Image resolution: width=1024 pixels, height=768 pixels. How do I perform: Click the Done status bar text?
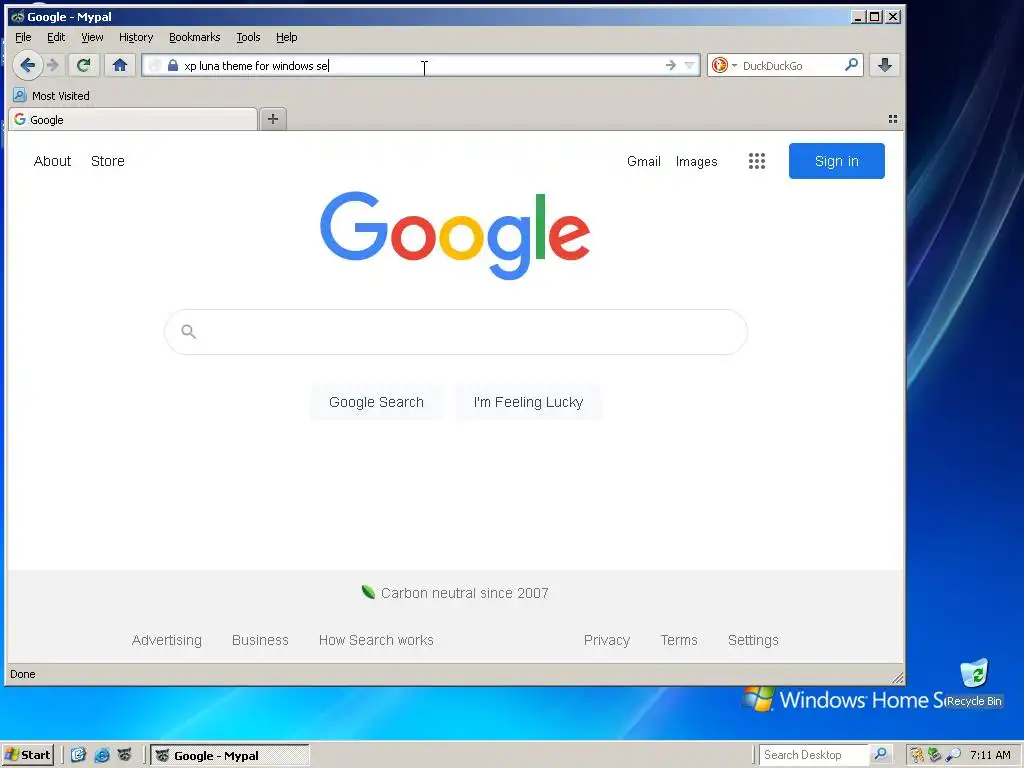(23, 674)
